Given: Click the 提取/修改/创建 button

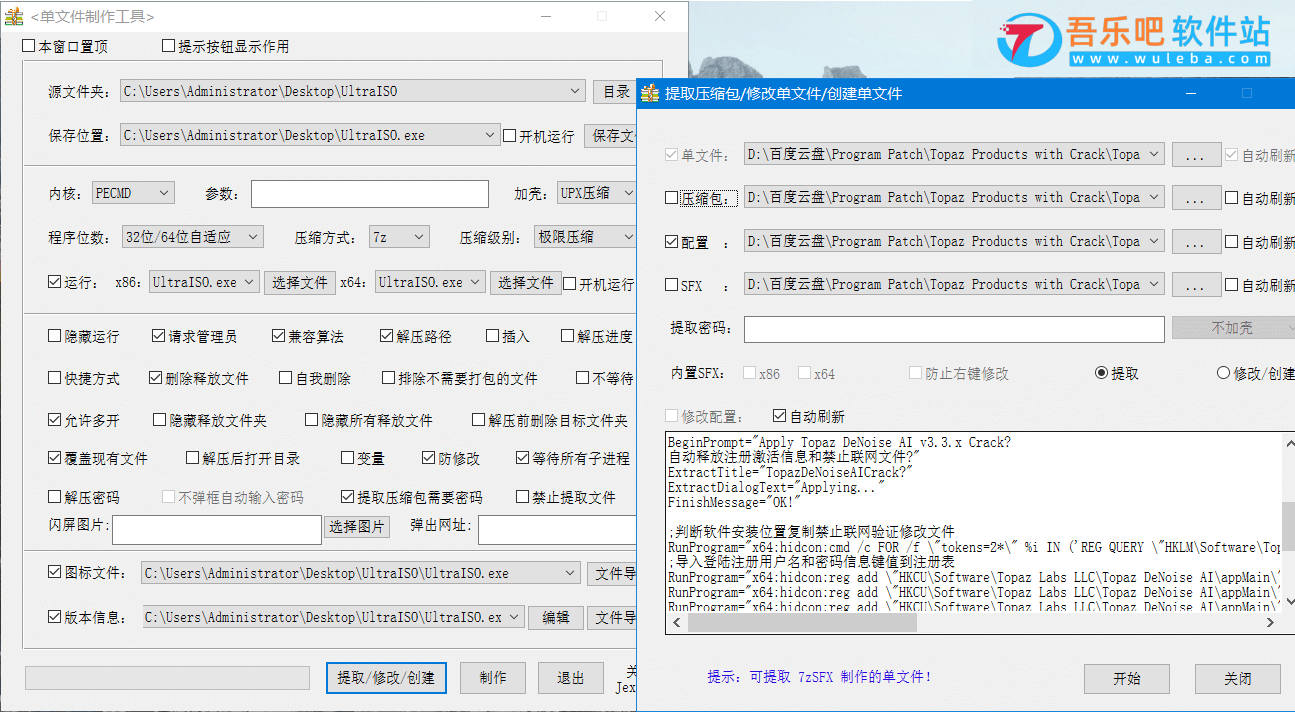Looking at the screenshot, I should 386,678.
